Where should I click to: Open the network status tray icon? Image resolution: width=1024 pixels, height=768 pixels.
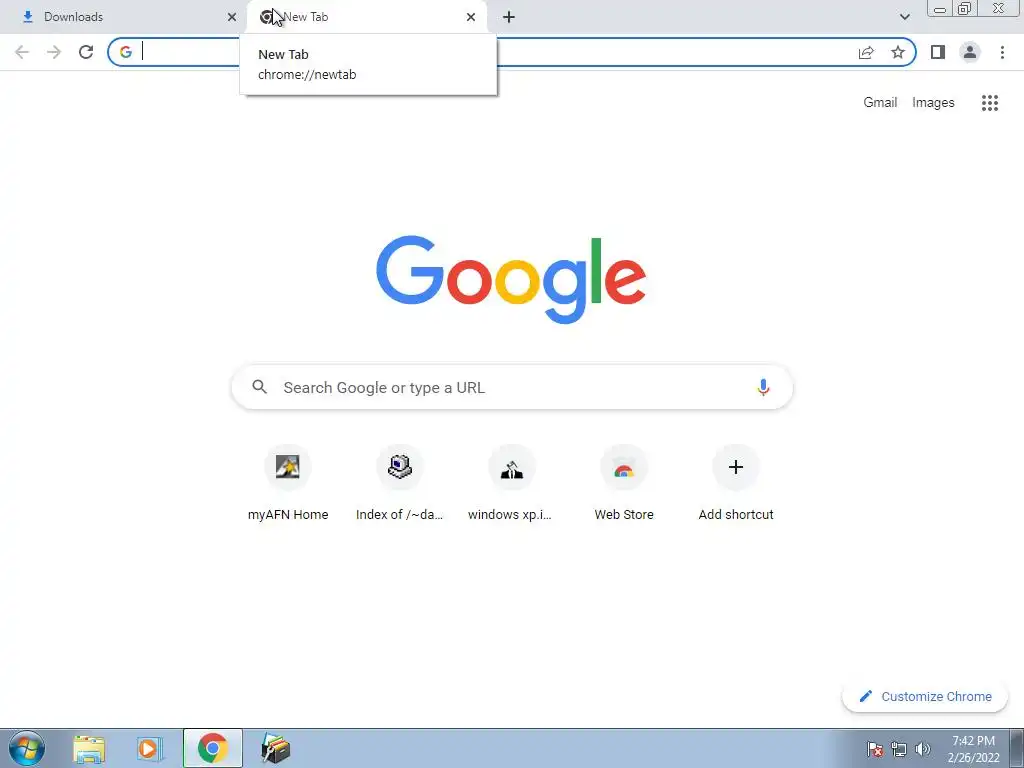point(899,749)
